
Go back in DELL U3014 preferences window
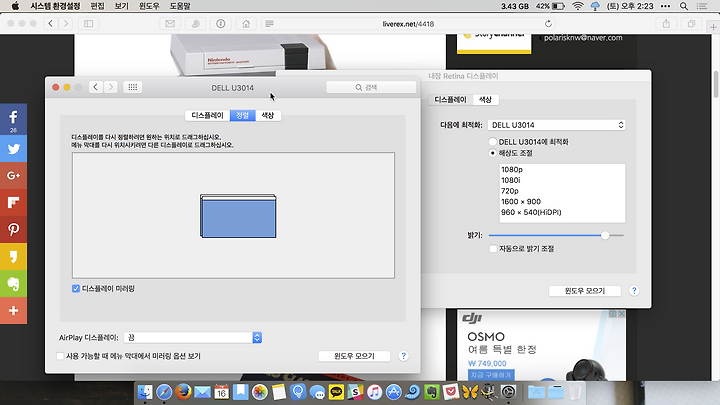tap(96, 87)
